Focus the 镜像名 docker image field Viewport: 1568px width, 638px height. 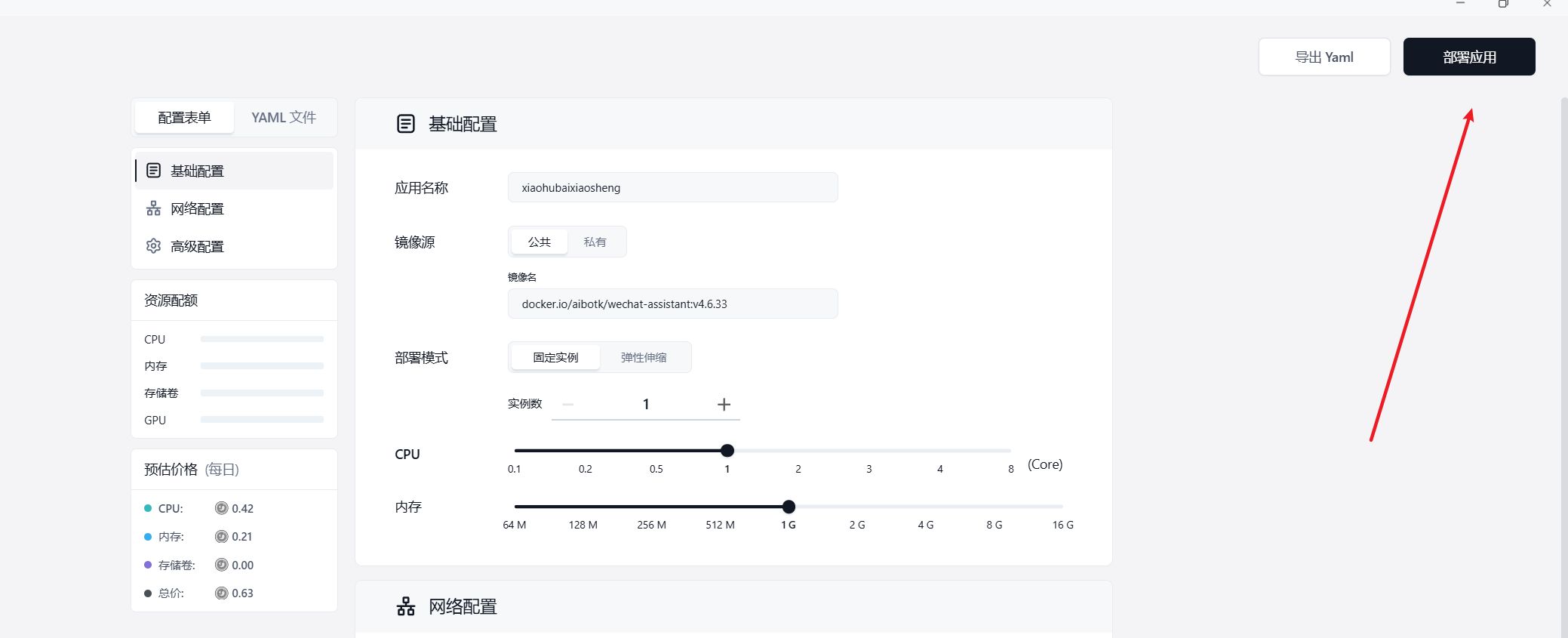672,304
